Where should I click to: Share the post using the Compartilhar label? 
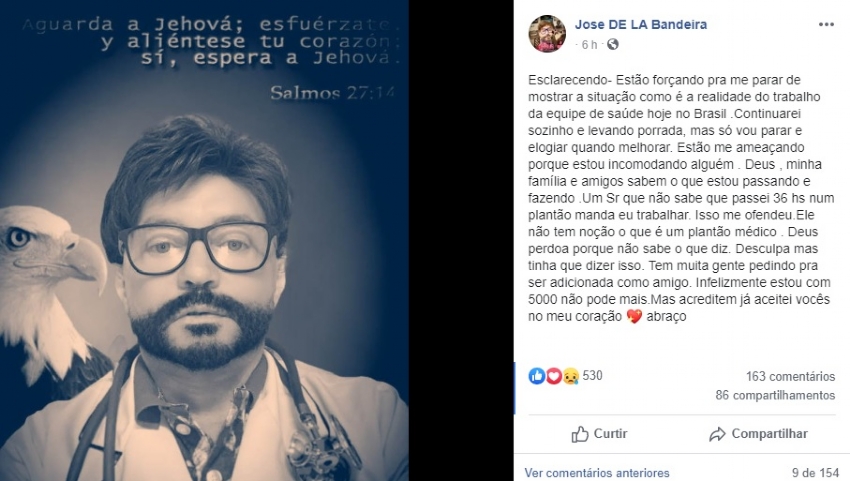point(769,434)
